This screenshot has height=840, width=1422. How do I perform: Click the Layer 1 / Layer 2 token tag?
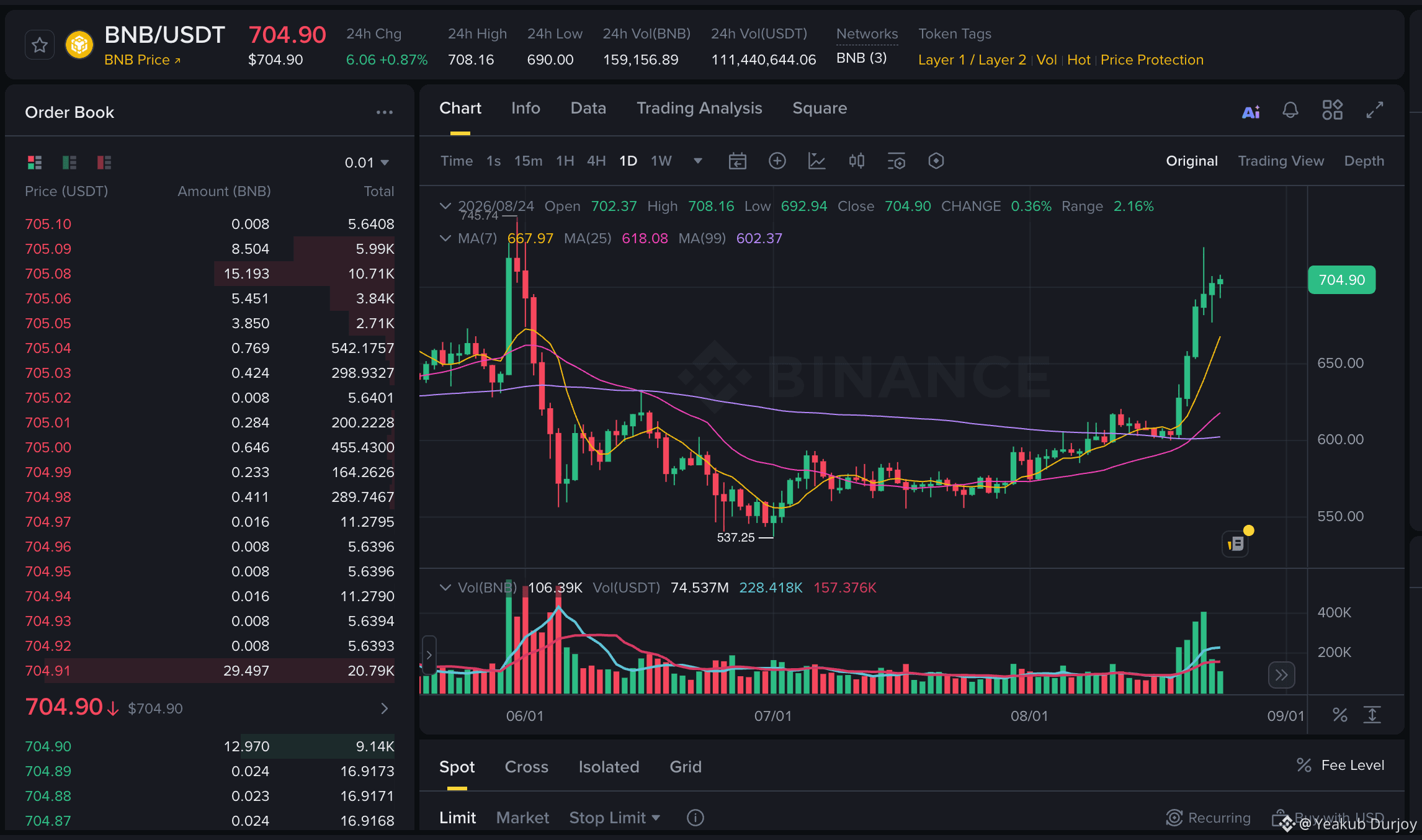tap(972, 60)
